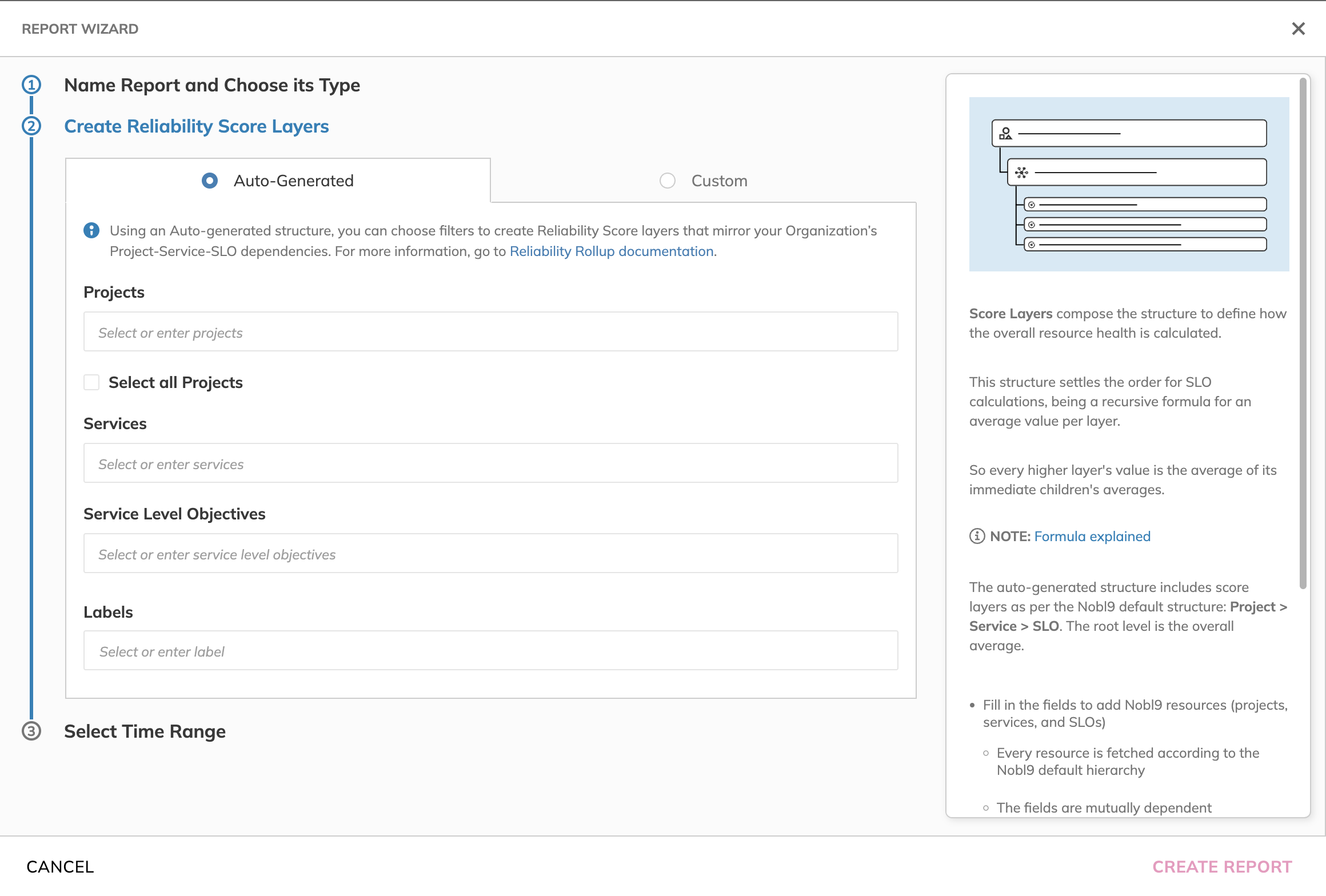Click the Report Wizard close icon
Viewport: 1326px width, 896px height.
(x=1297, y=28)
